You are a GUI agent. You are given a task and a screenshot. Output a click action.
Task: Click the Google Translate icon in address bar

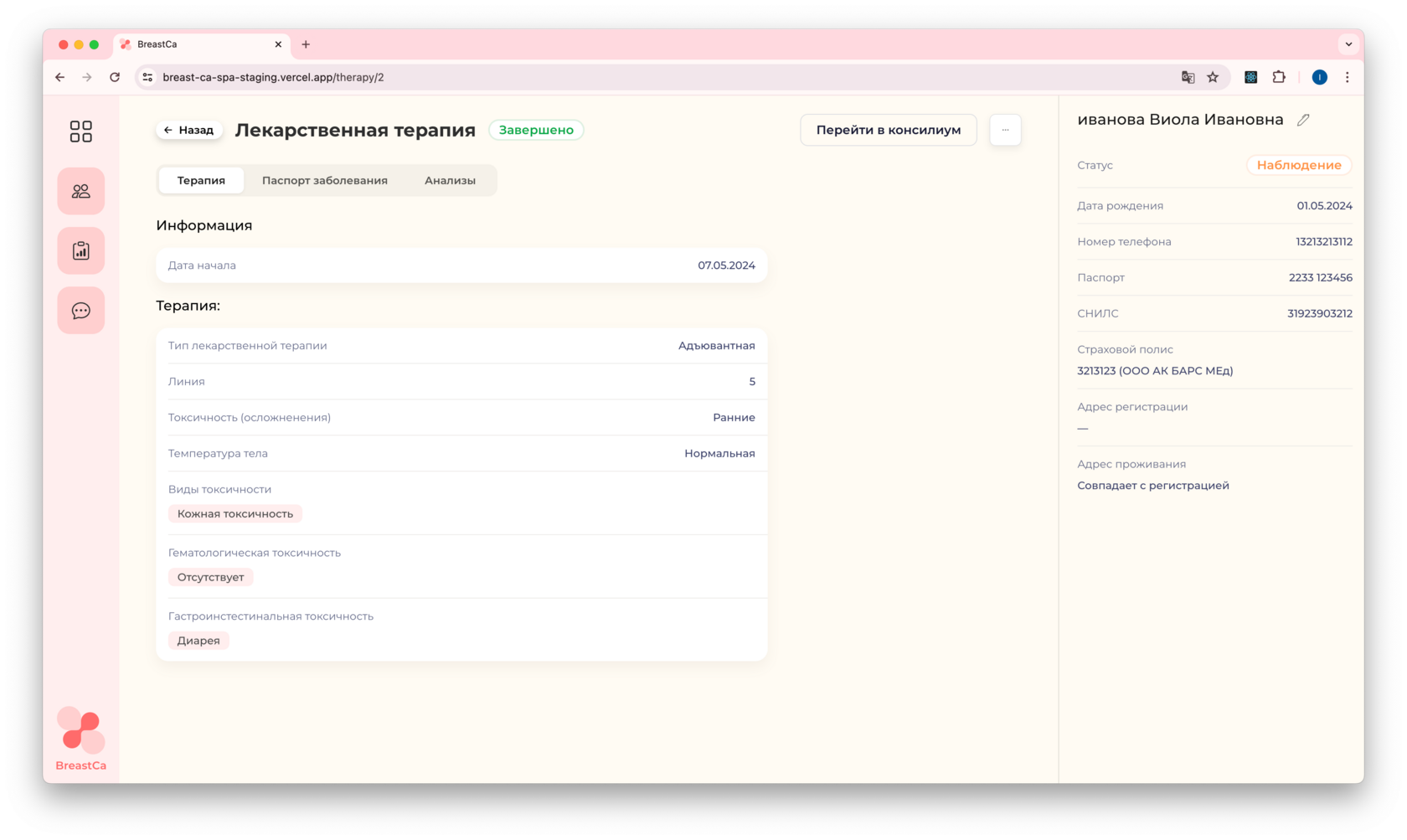1188,77
